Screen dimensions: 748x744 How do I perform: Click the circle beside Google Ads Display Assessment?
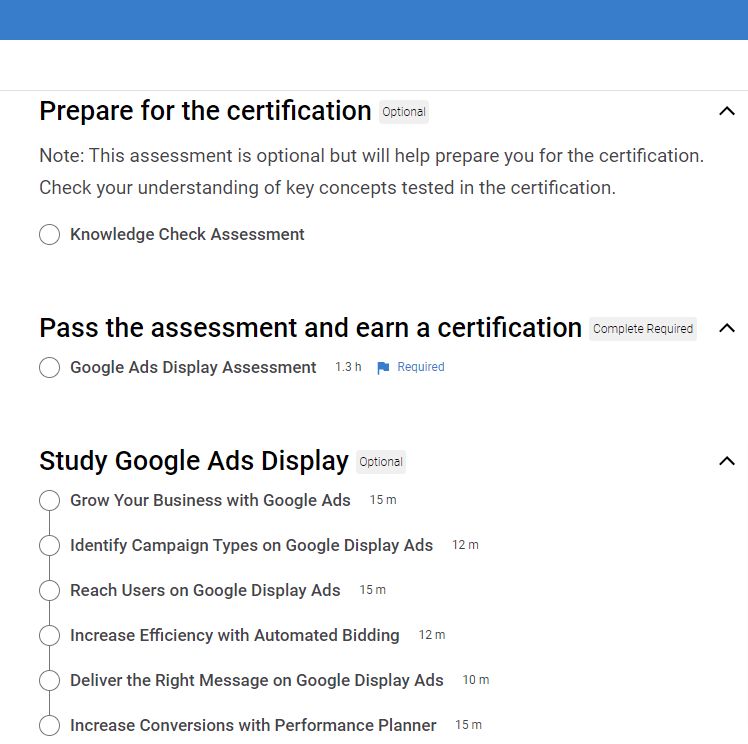[49, 368]
